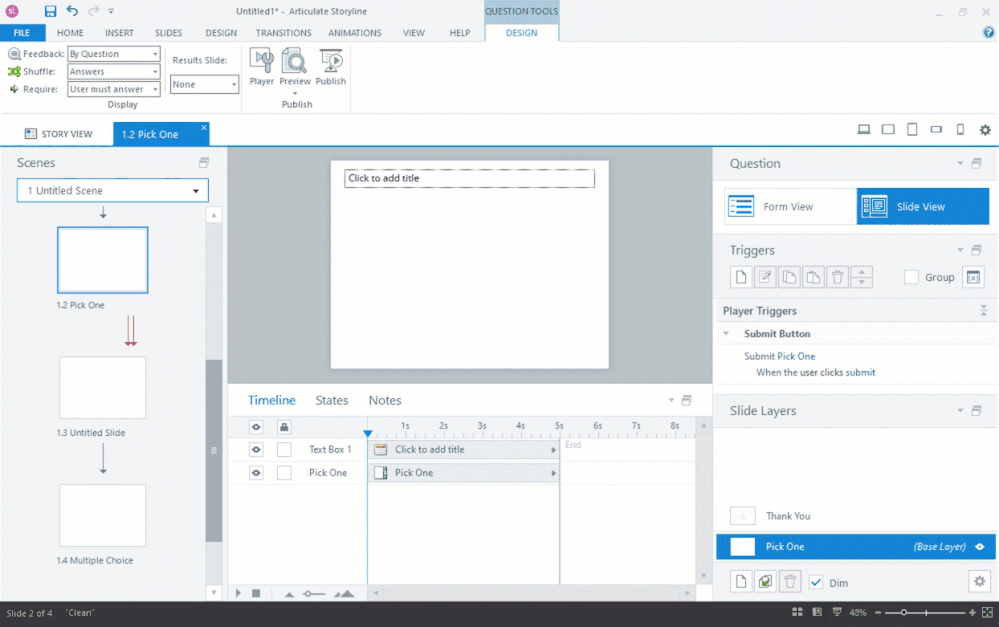Create a new trigger in Triggers panel
This screenshot has width=999, height=627.
pyautogui.click(x=740, y=277)
